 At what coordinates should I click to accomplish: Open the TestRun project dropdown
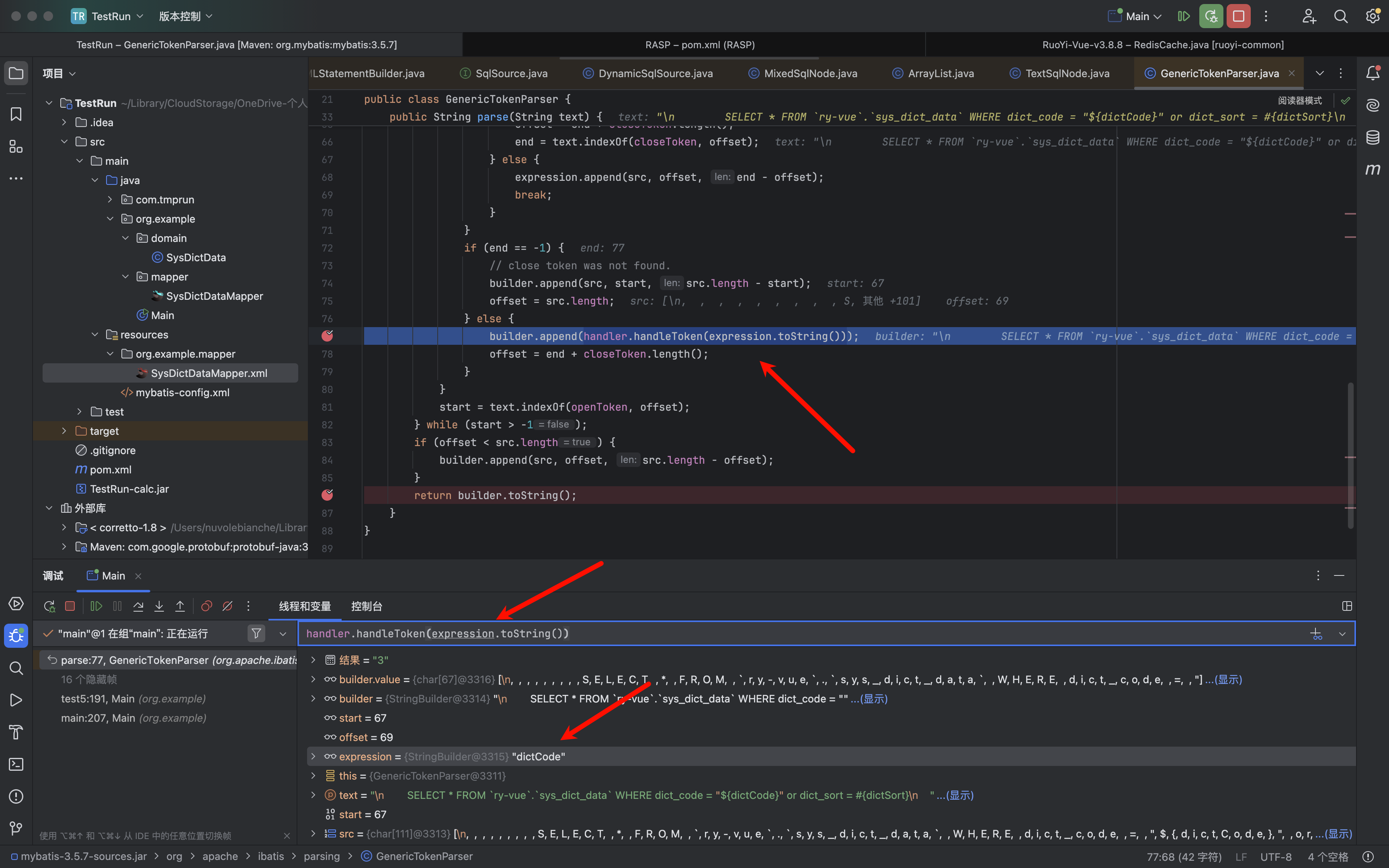tap(107, 16)
